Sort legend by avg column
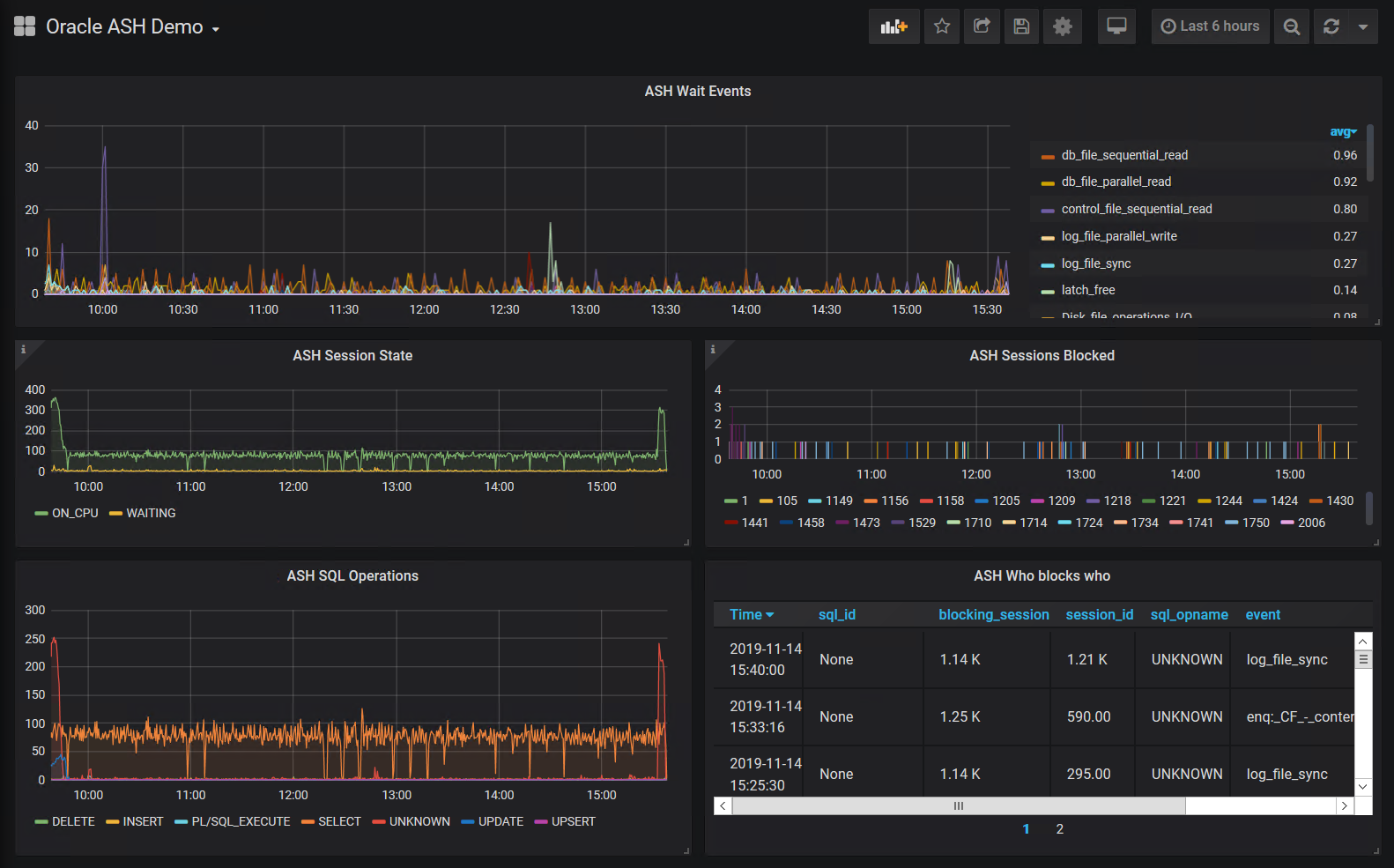Screen dimensions: 1394x868 point(1343,132)
